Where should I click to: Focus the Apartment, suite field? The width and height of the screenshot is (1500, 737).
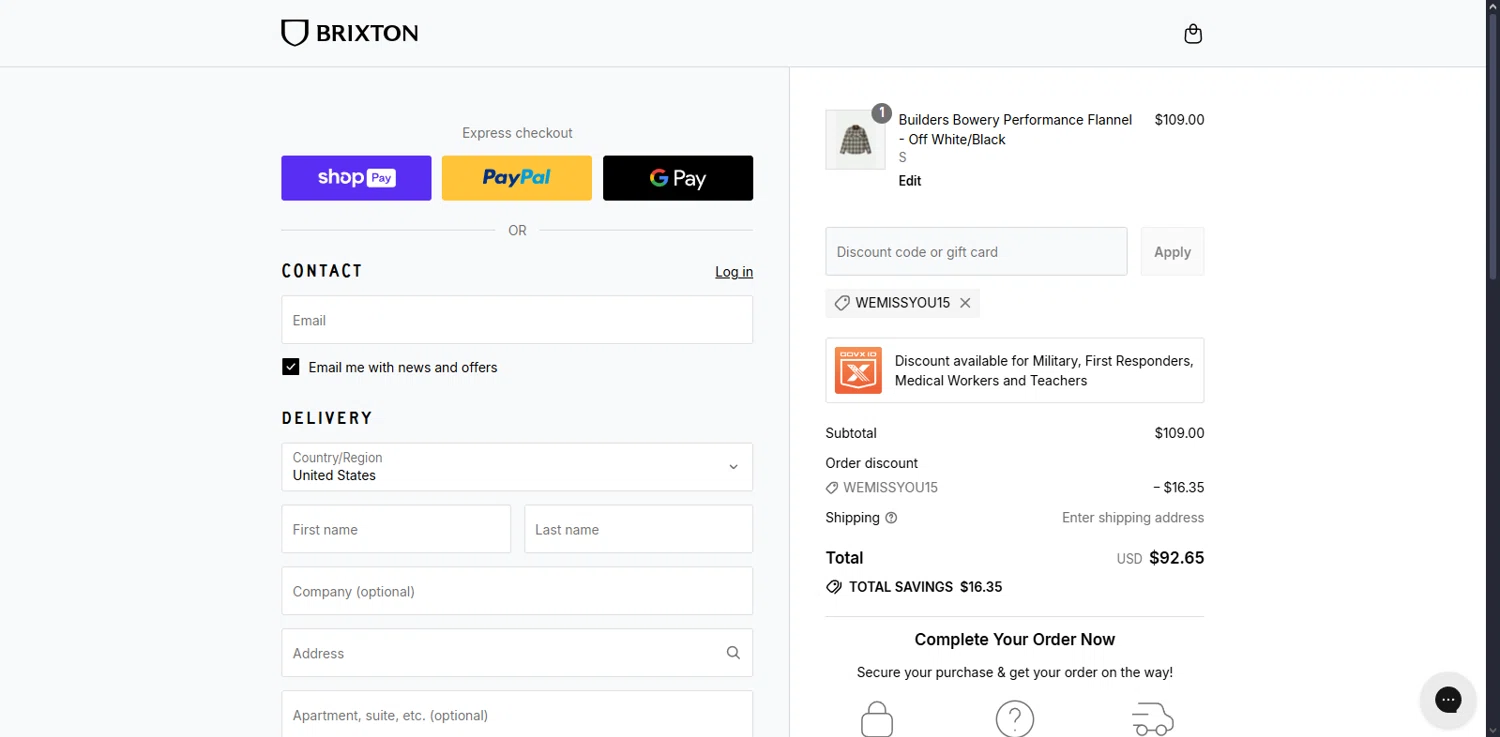click(517, 714)
